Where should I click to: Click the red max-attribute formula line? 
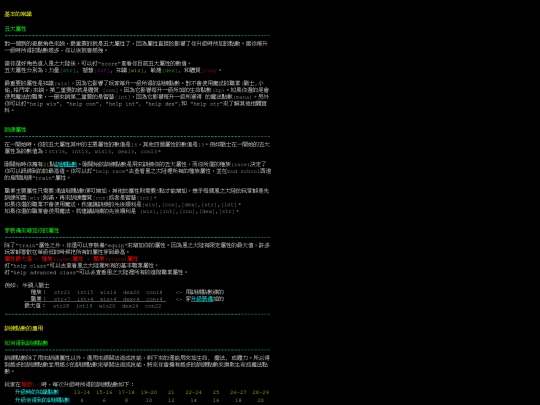pyautogui.click(x=71, y=259)
